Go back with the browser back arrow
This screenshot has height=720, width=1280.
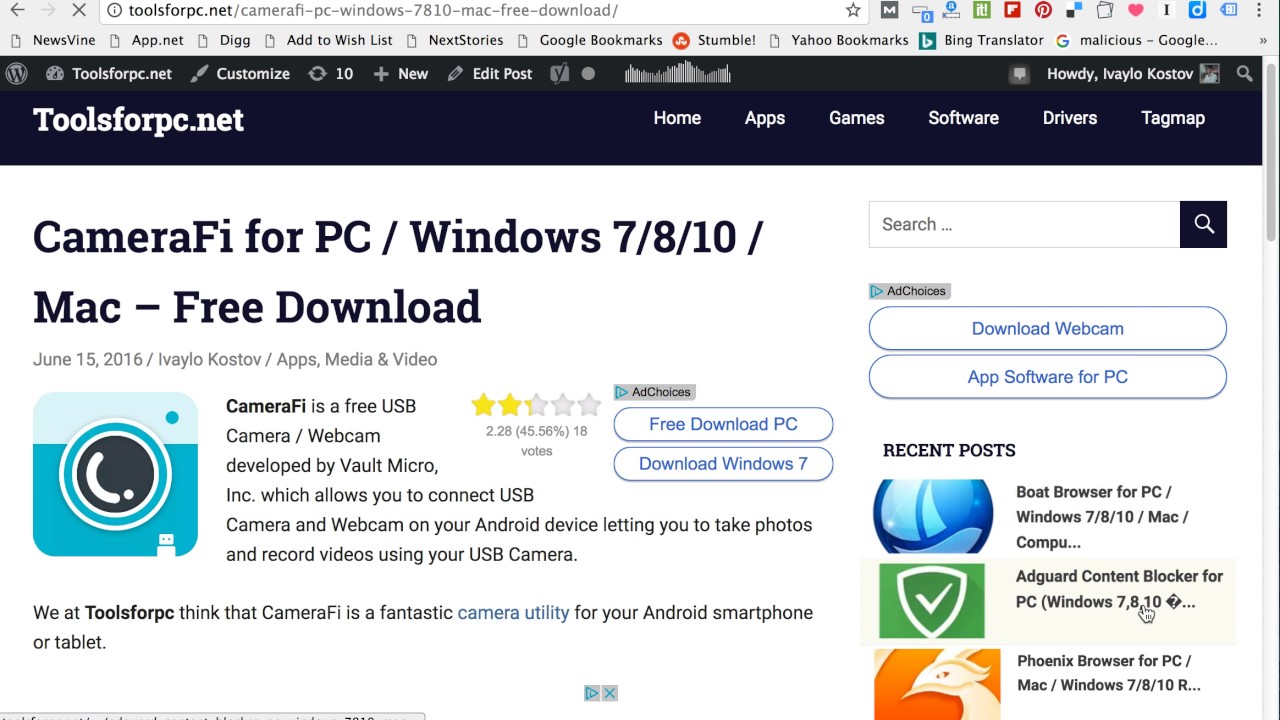click(17, 10)
